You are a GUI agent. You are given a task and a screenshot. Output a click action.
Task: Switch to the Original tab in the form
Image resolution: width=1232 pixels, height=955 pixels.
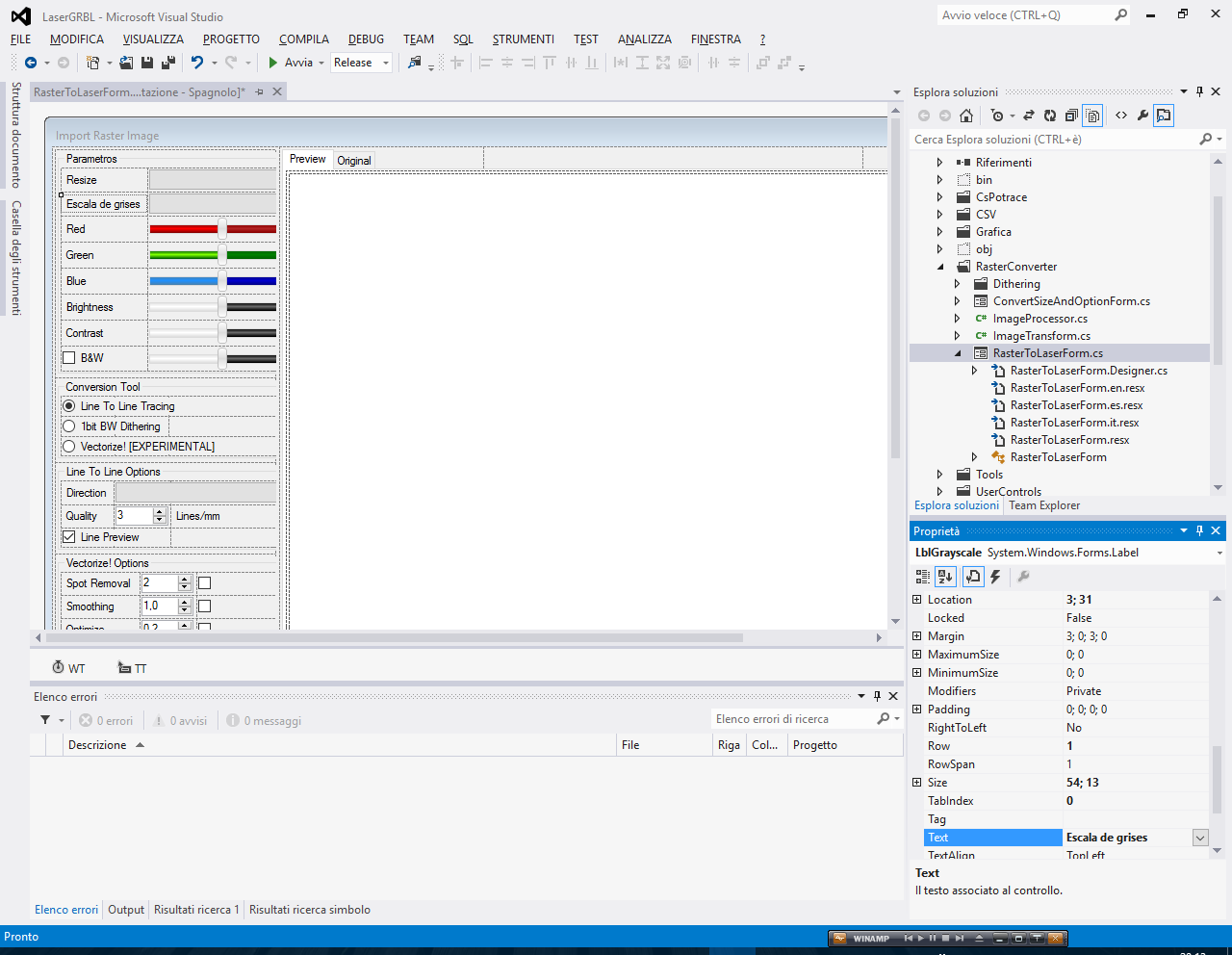click(x=354, y=161)
